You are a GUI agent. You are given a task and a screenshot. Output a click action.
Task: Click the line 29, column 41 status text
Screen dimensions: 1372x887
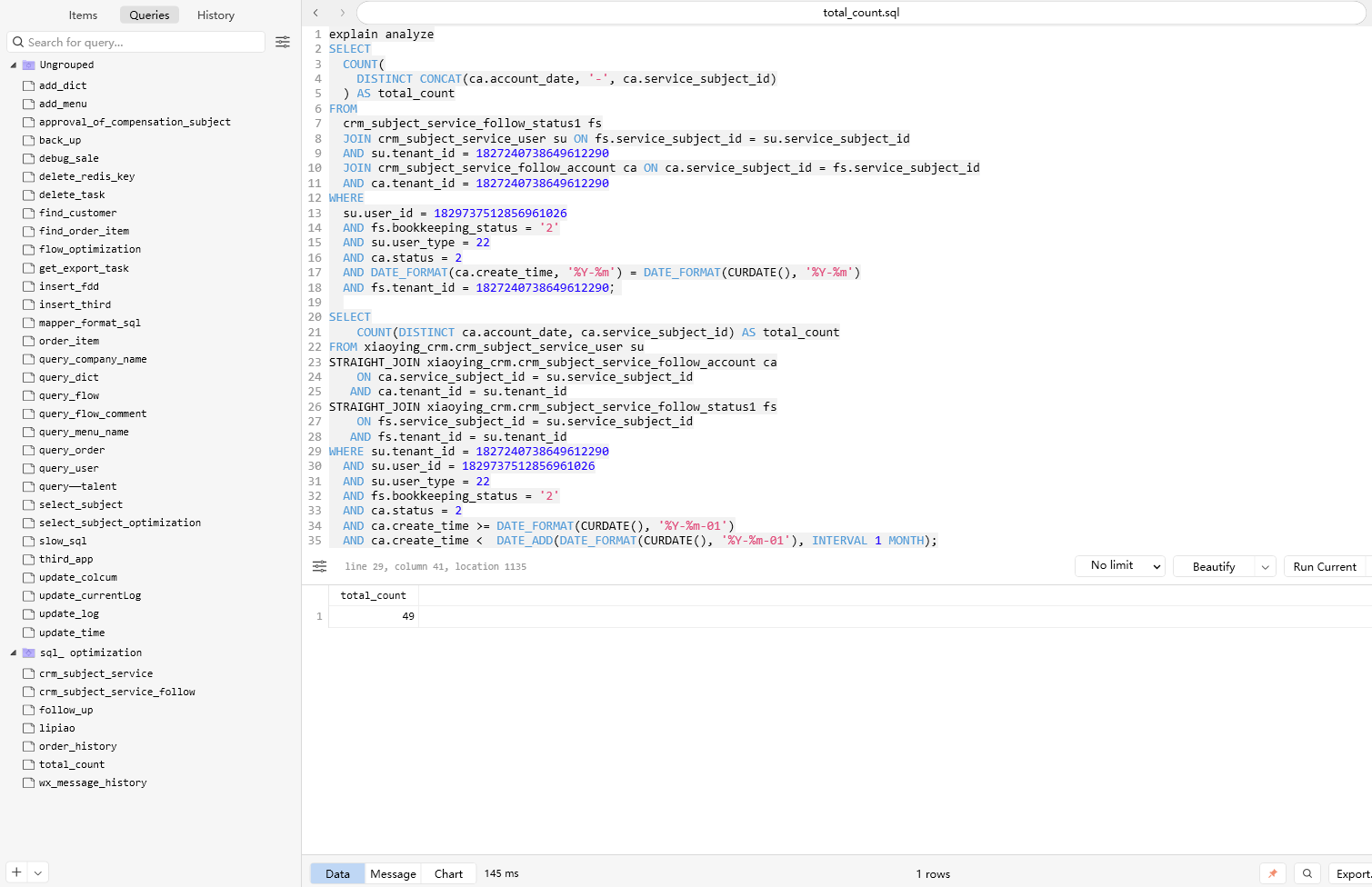436,566
